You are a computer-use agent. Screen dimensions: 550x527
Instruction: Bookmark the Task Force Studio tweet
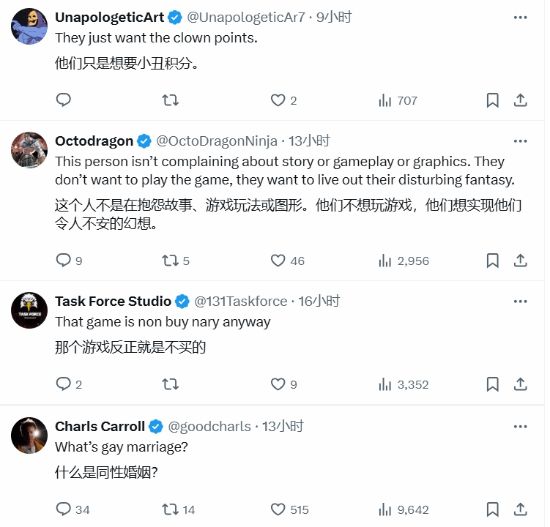(x=492, y=384)
